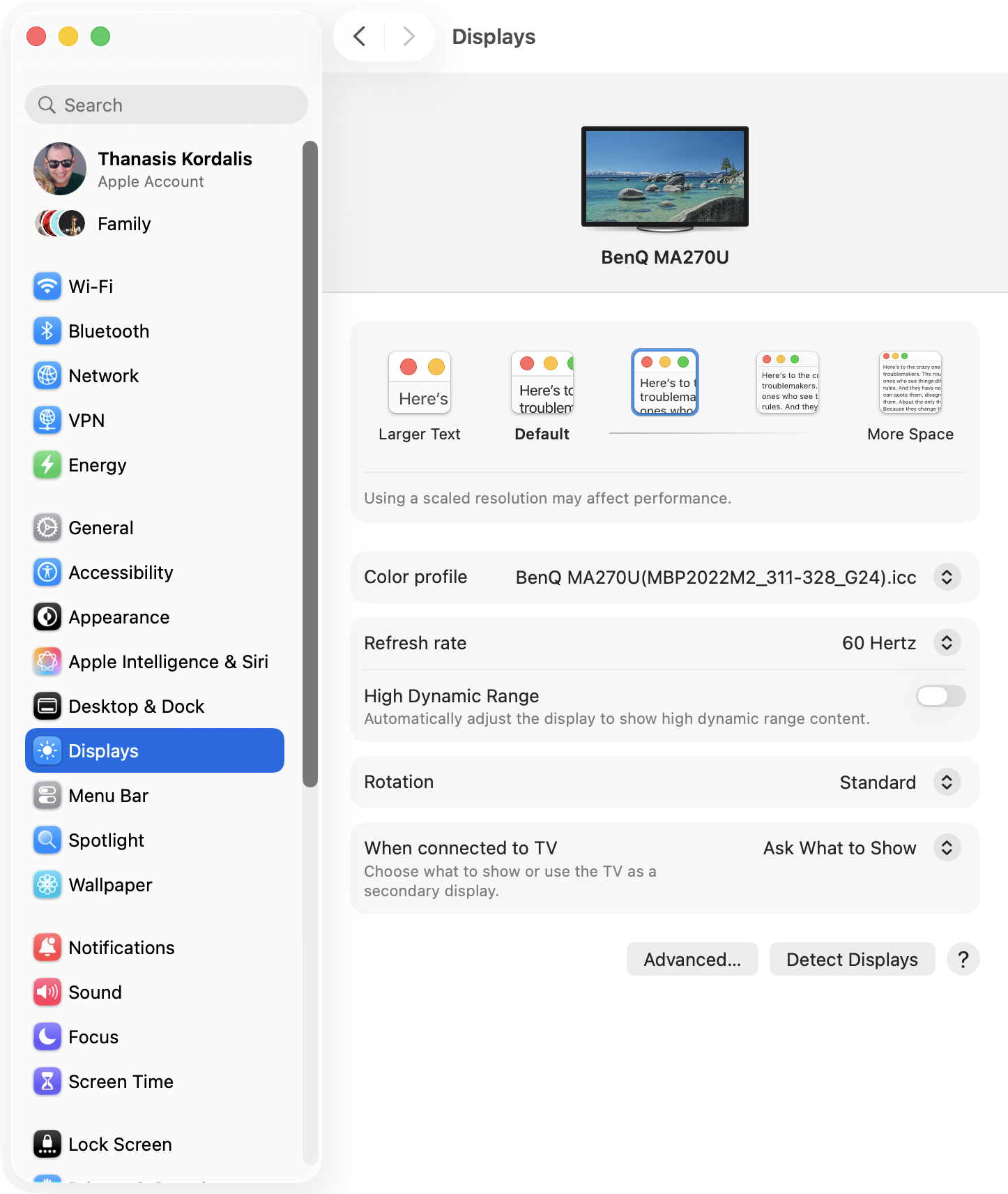Viewport: 1008px width, 1194px height.
Task: Click the Search field
Action: point(167,105)
